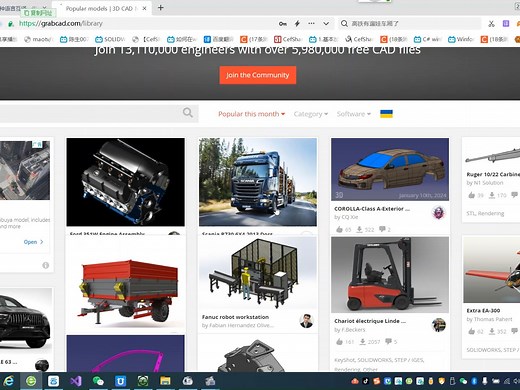The width and height of the screenshot is (520, 390).
Task: Click the purple extension icon in browser toolbar
Action: 506,23
